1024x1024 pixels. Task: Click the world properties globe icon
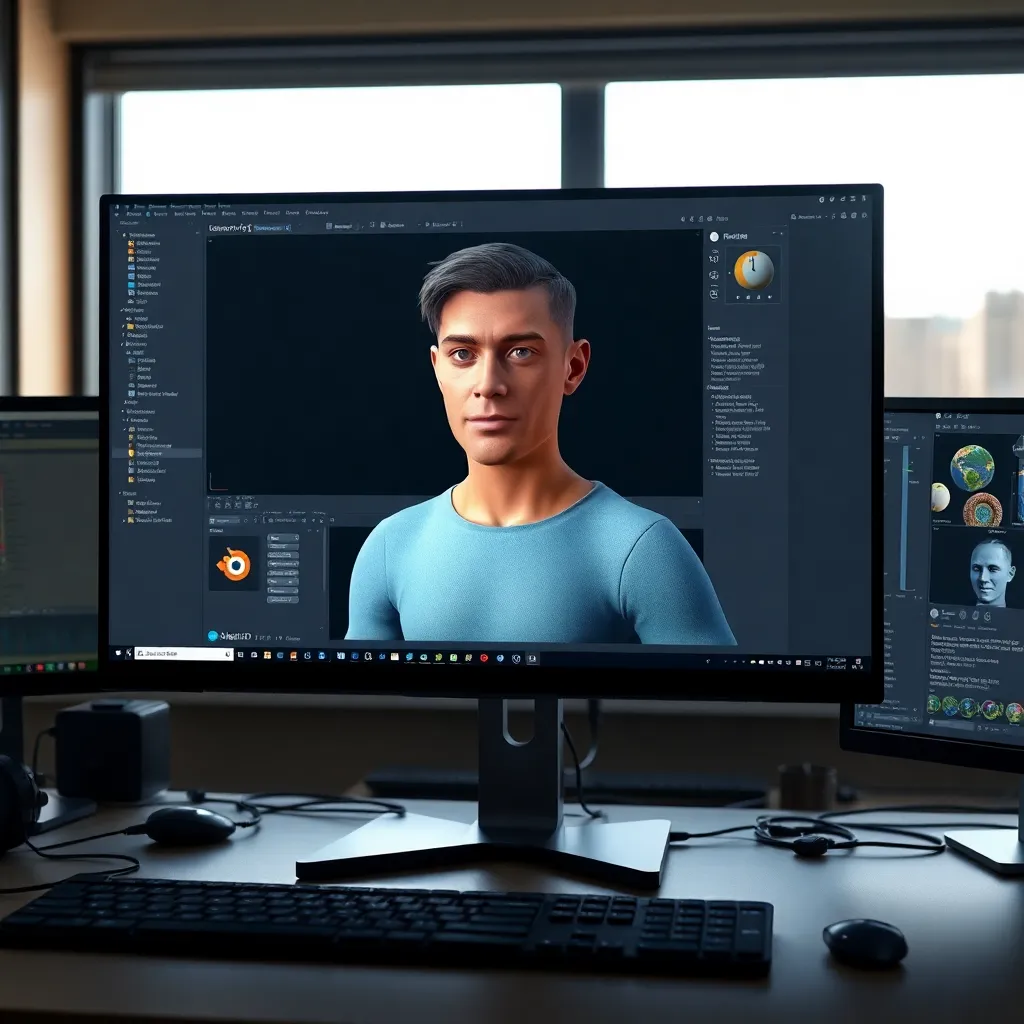(x=713, y=275)
